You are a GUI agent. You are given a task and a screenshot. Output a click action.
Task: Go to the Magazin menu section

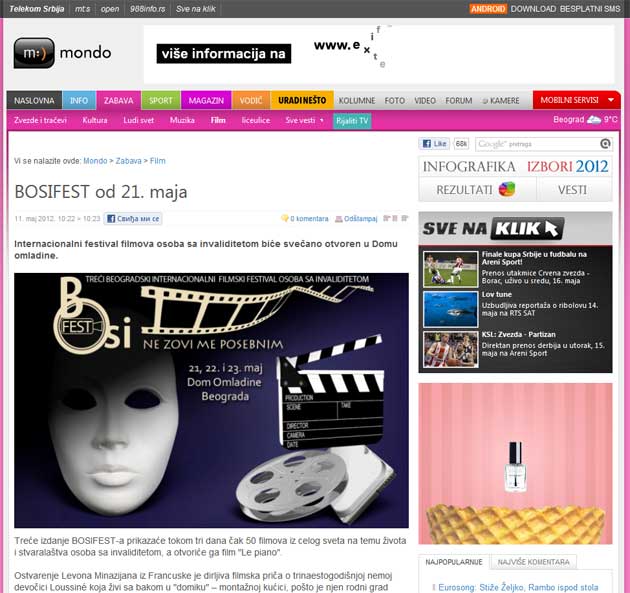tap(206, 100)
